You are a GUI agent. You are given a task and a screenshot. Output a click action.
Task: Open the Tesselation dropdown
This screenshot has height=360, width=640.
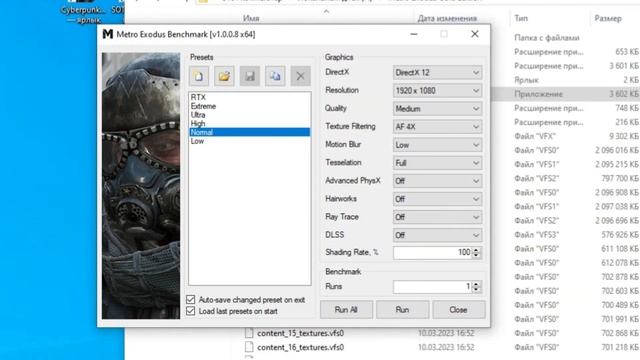point(437,163)
